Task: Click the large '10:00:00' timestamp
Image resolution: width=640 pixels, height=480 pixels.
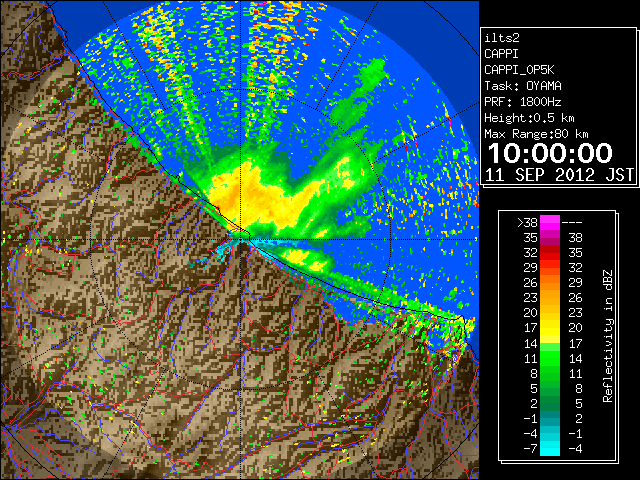Action: pos(550,153)
